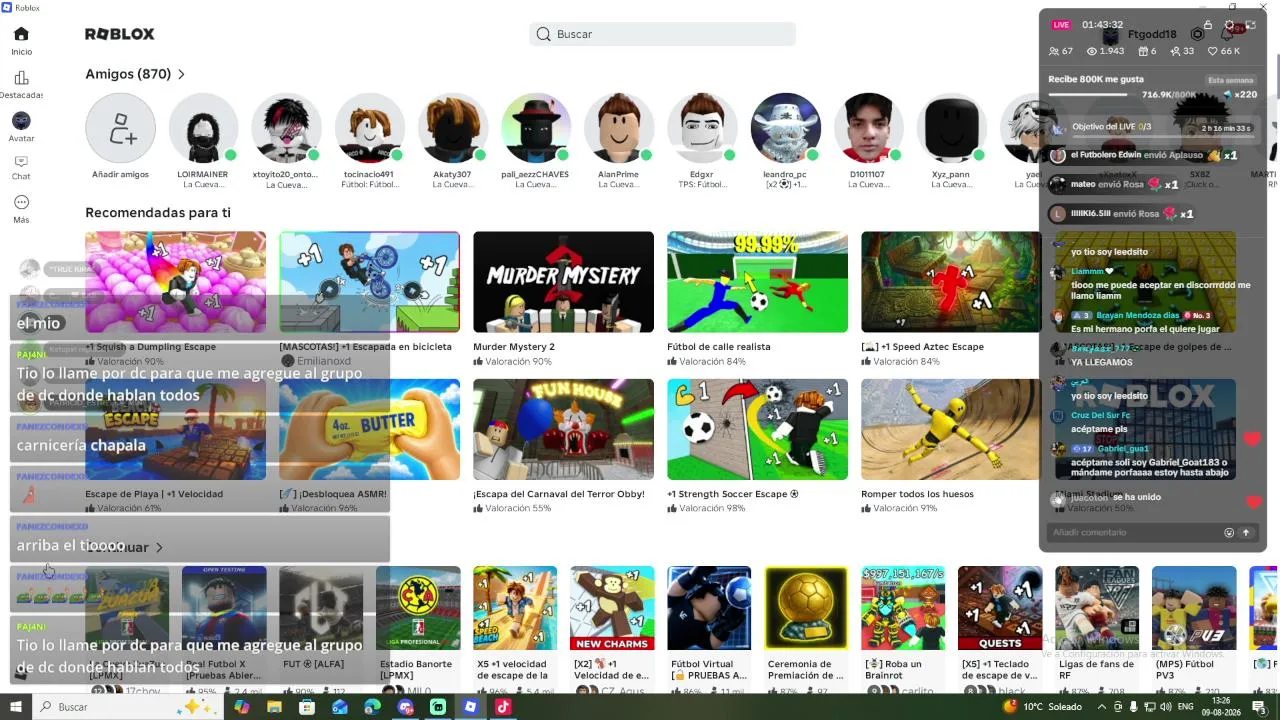Viewport: 1280px width, 720px height.
Task: Open File Explorer from the taskbar
Action: 274,707
